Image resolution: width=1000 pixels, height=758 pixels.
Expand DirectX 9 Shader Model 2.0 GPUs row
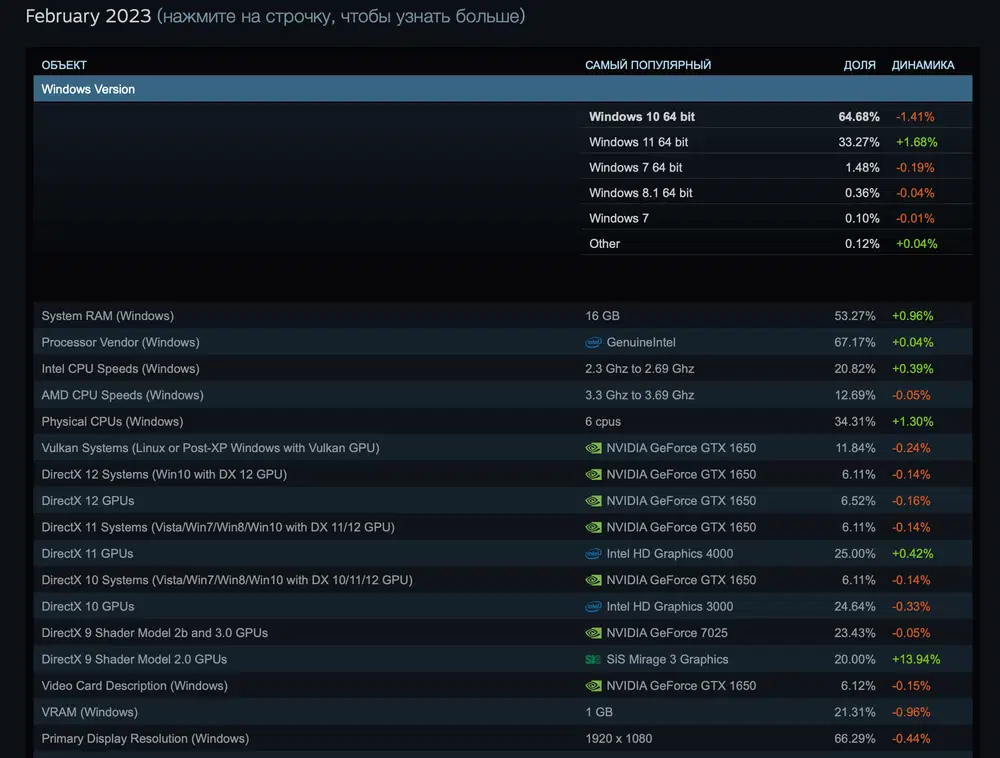coord(503,660)
